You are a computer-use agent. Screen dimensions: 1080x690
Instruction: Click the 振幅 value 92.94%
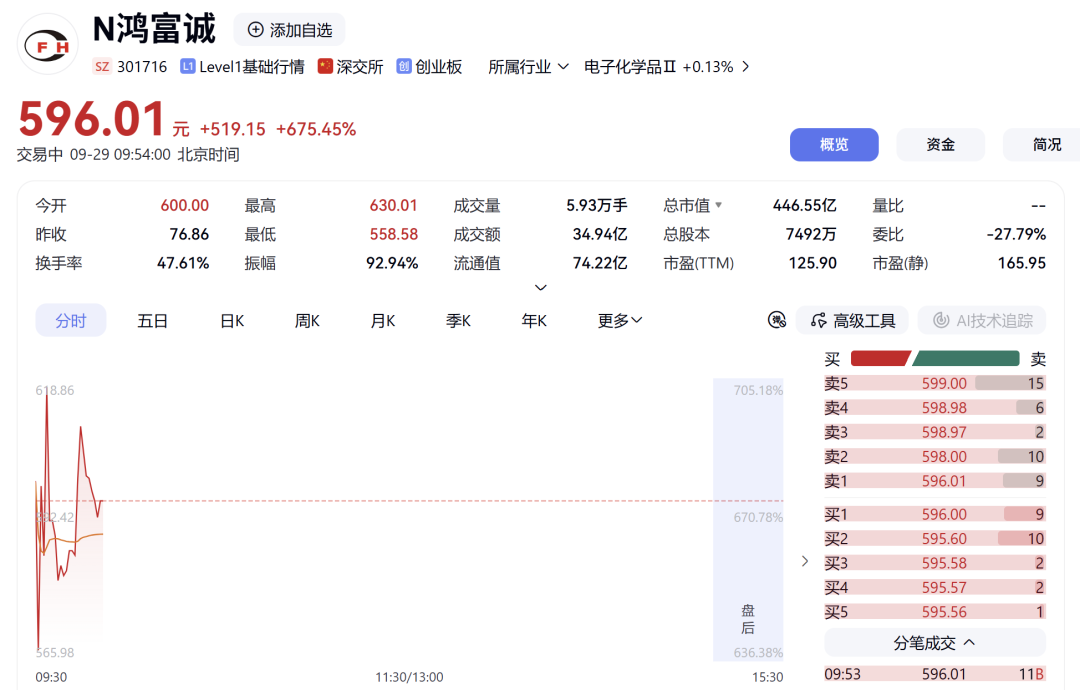tap(392, 263)
